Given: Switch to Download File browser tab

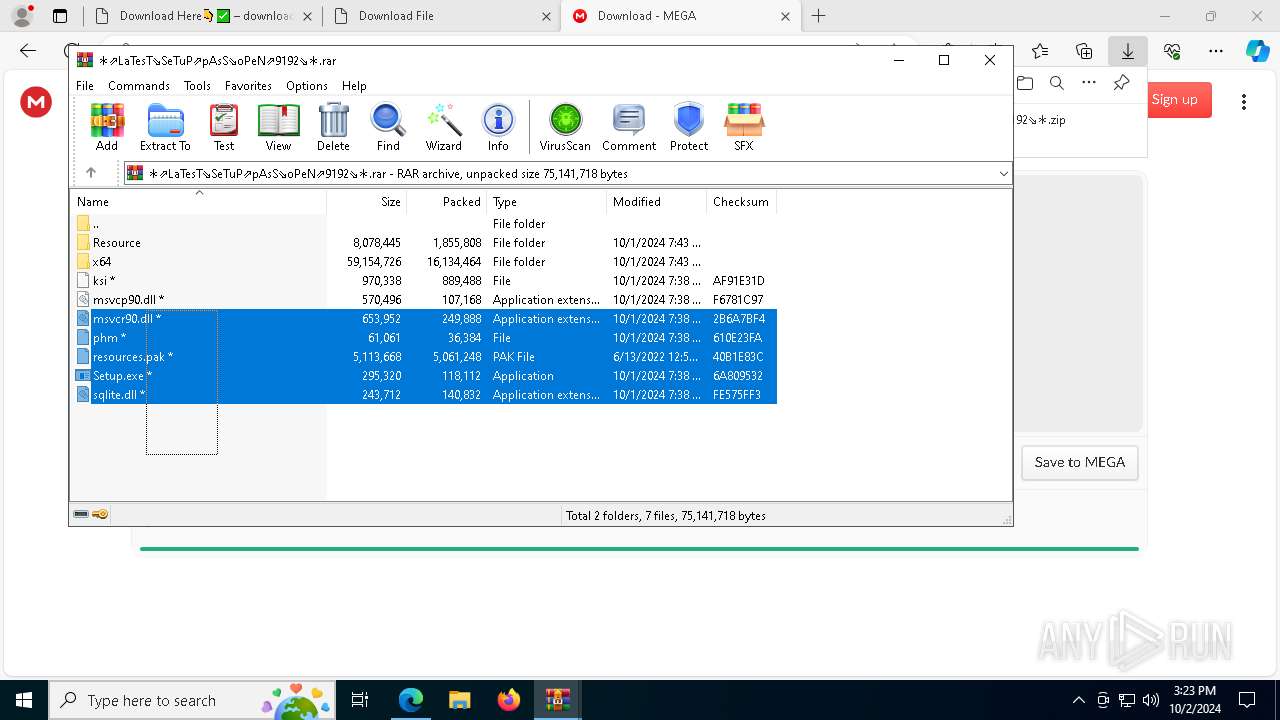Looking at the screenshot, I should 441,16.
